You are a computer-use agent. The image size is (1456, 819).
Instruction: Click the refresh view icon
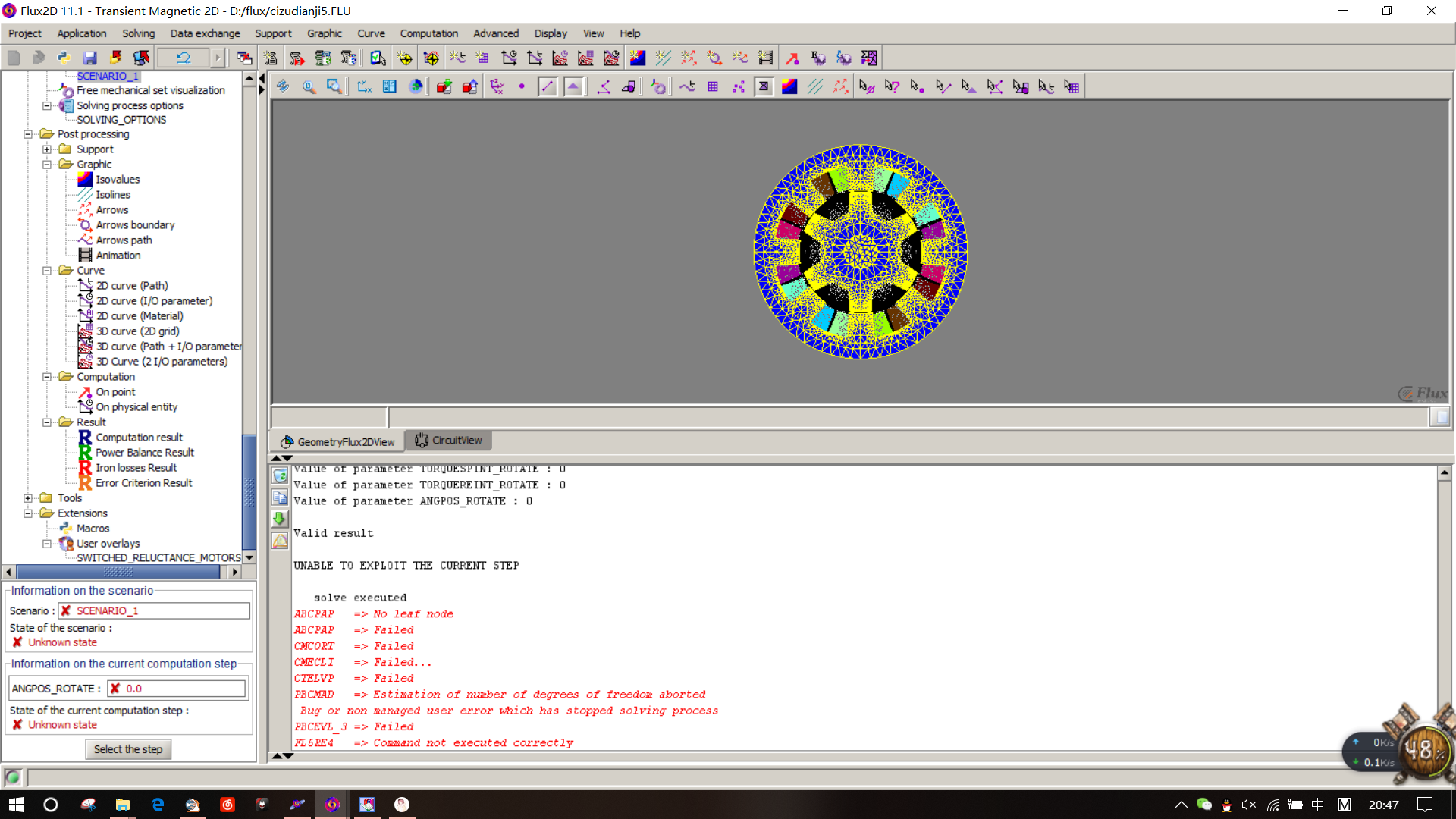283,86
